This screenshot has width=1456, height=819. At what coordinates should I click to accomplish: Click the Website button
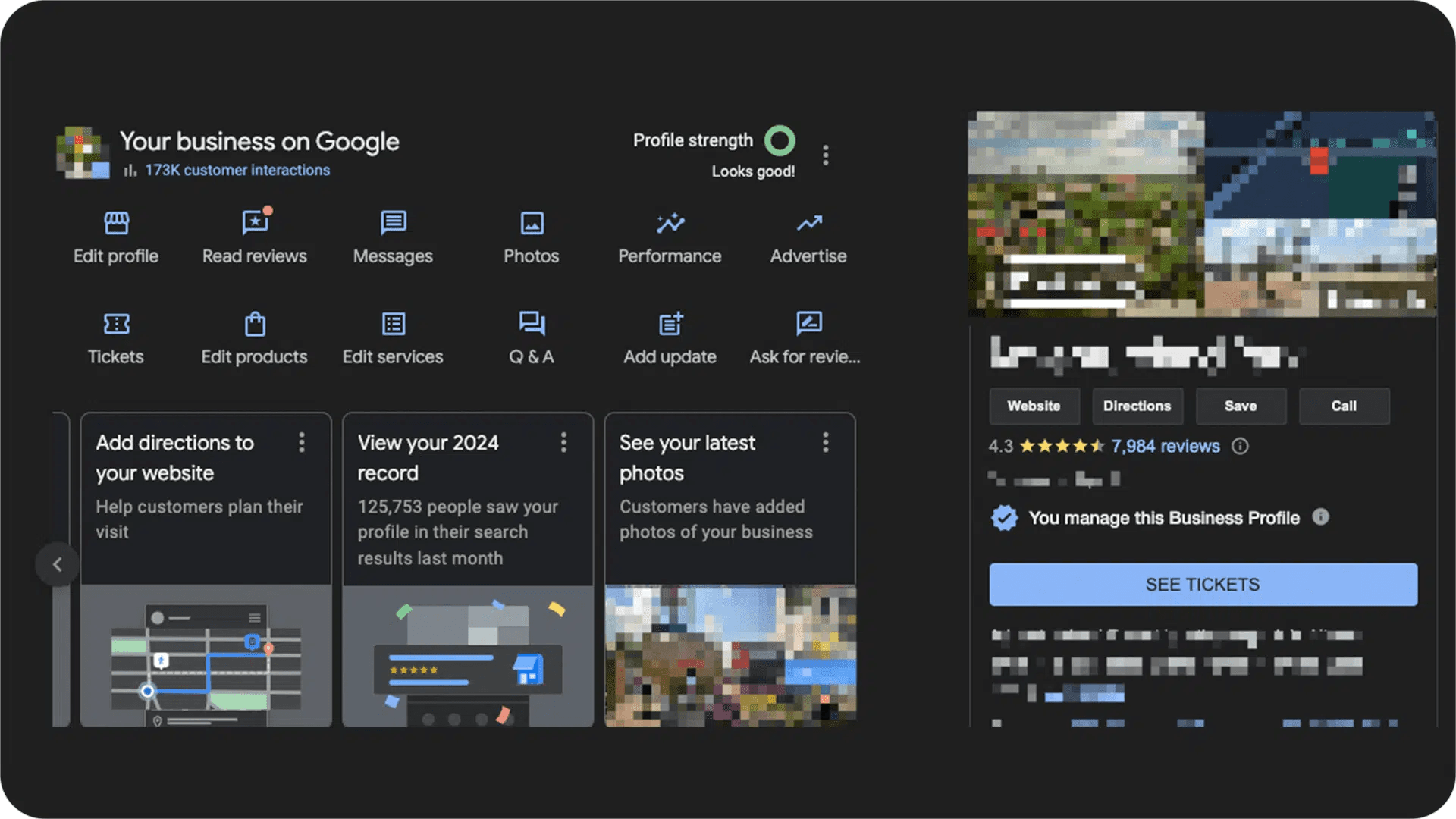tap(1034, 406)
